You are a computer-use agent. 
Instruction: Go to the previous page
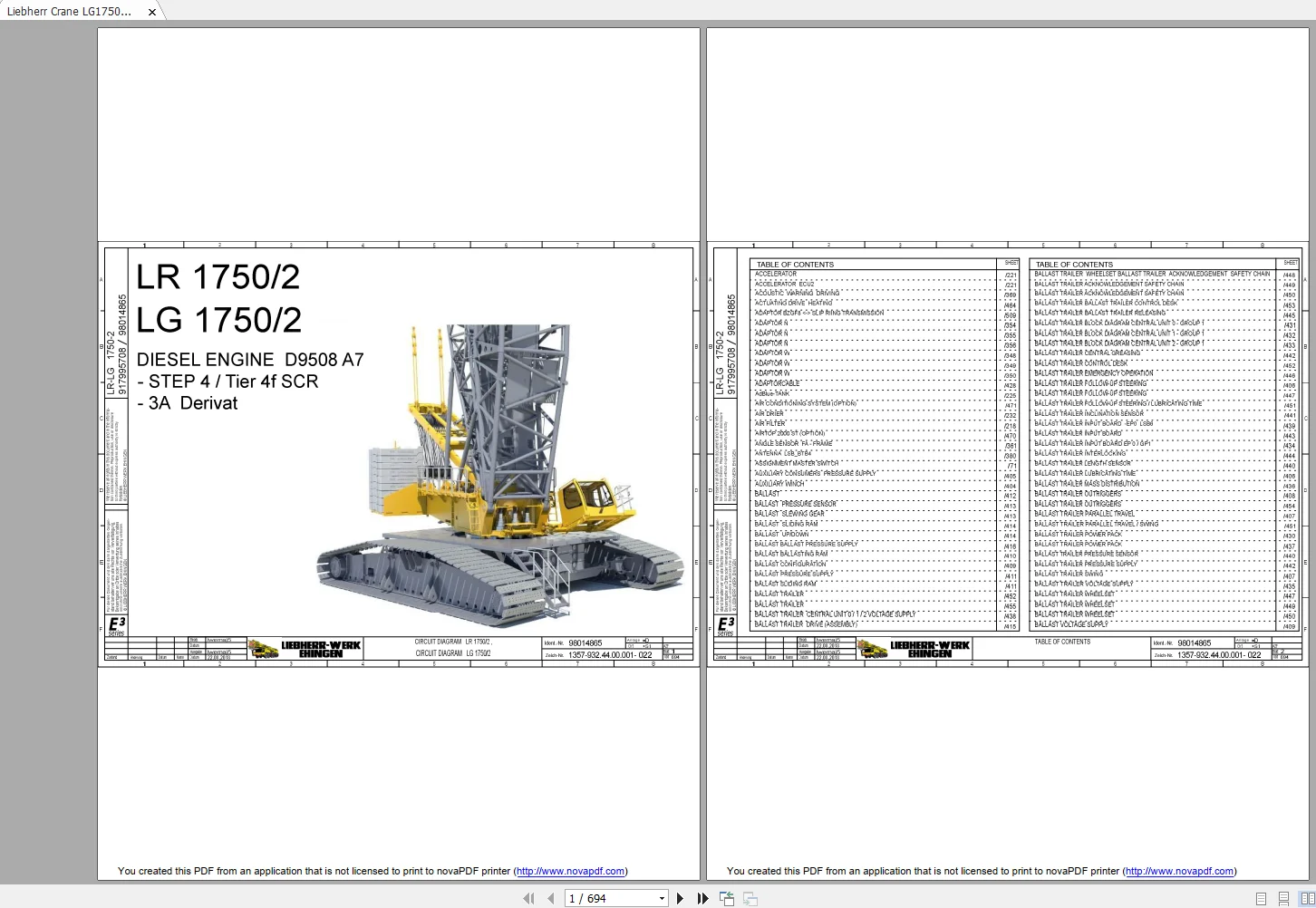pos(550,898)
